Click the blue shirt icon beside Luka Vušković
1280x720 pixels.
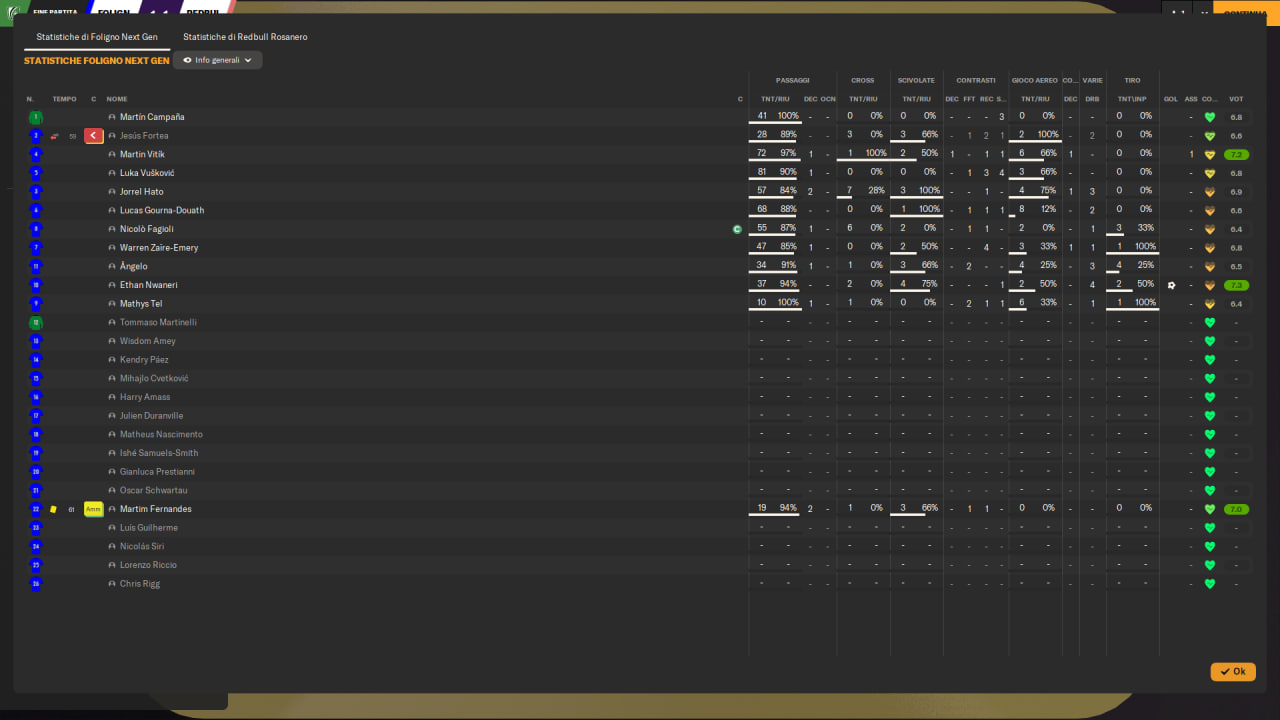point(36,173)
